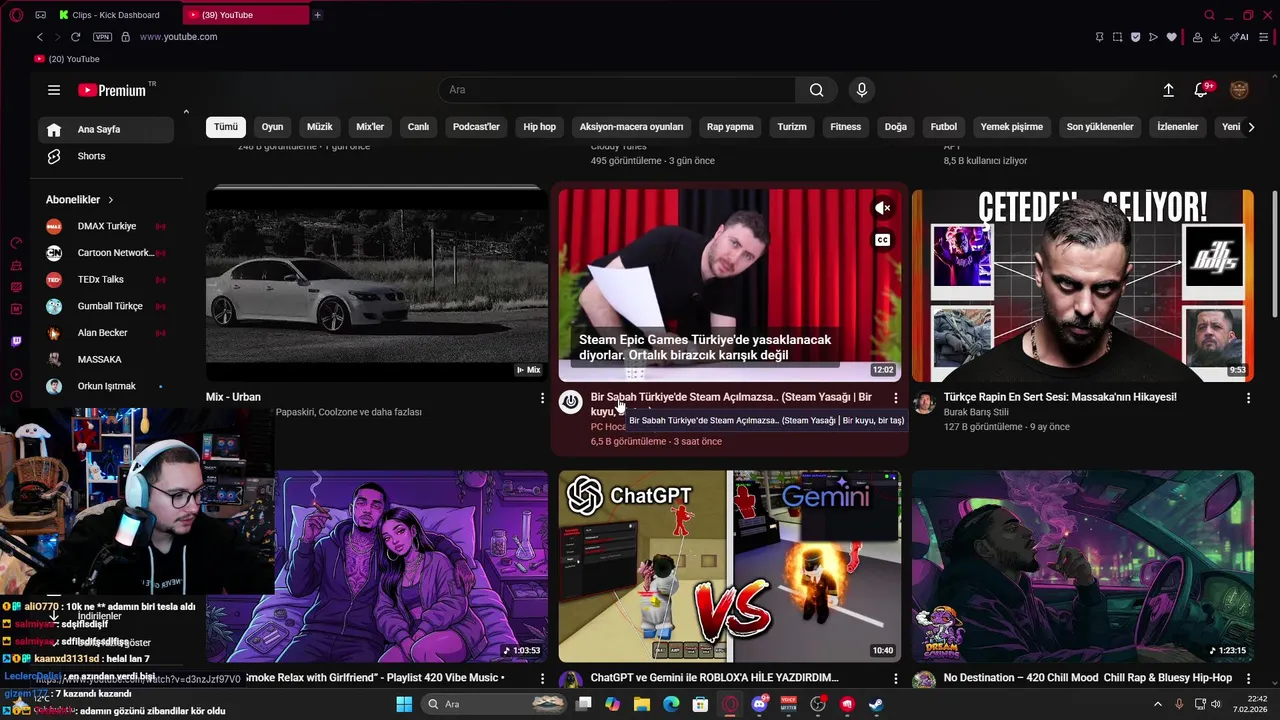
Task: Go back with the browser arrow
Action: coord(40,37)
